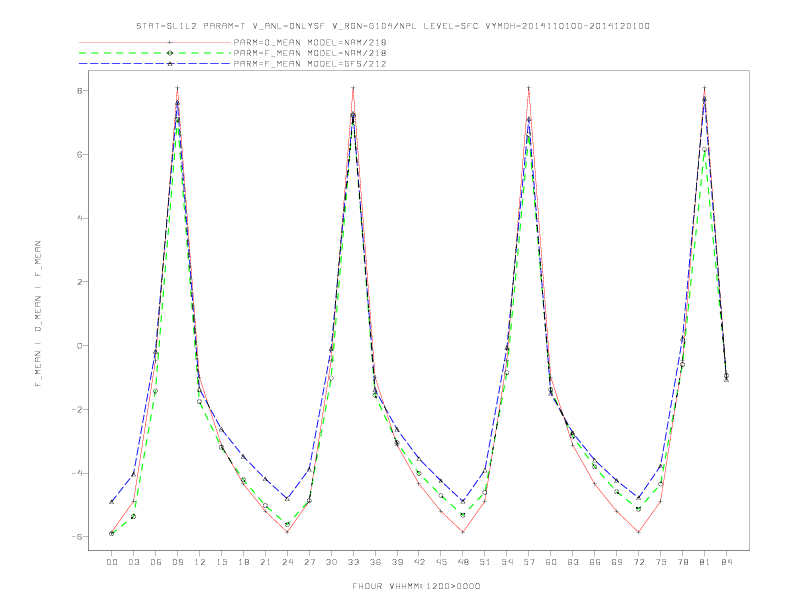Select legend entry PARM=O_MEAN MODEL=NAM/218
This screenshot has height=612, width=792.
(x=310, y=42)
